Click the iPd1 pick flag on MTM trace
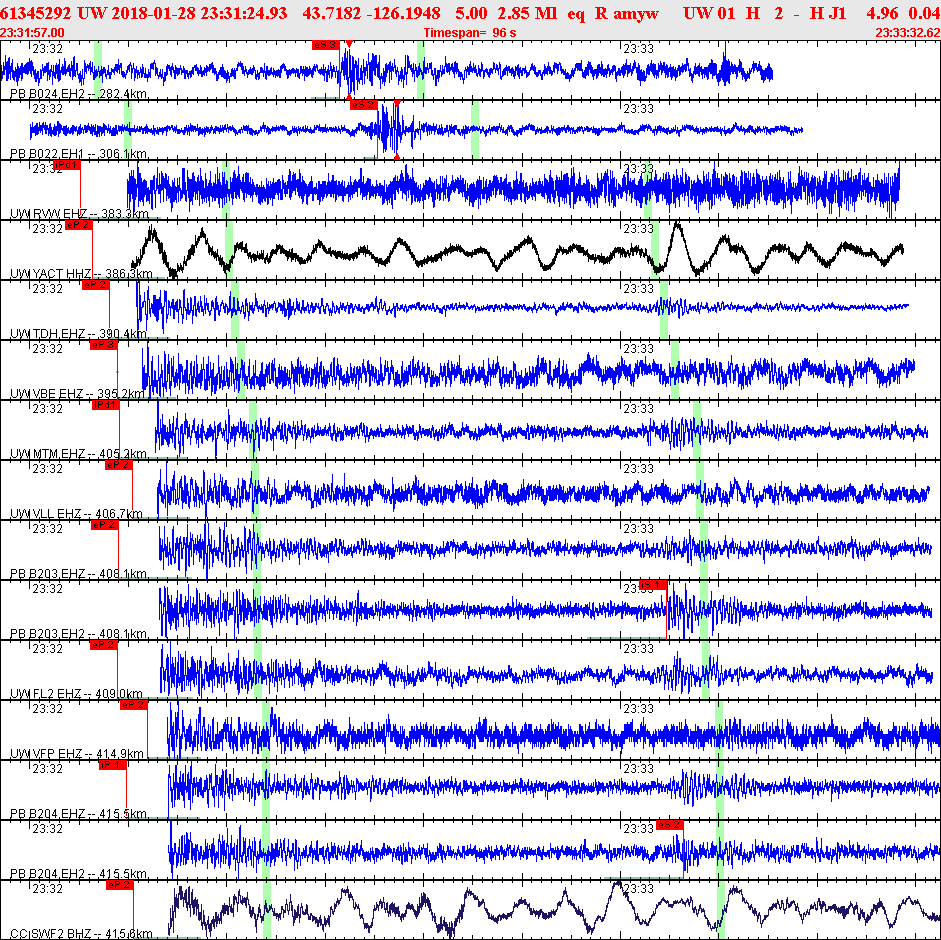The image size is (941, 940). point(106,405)
